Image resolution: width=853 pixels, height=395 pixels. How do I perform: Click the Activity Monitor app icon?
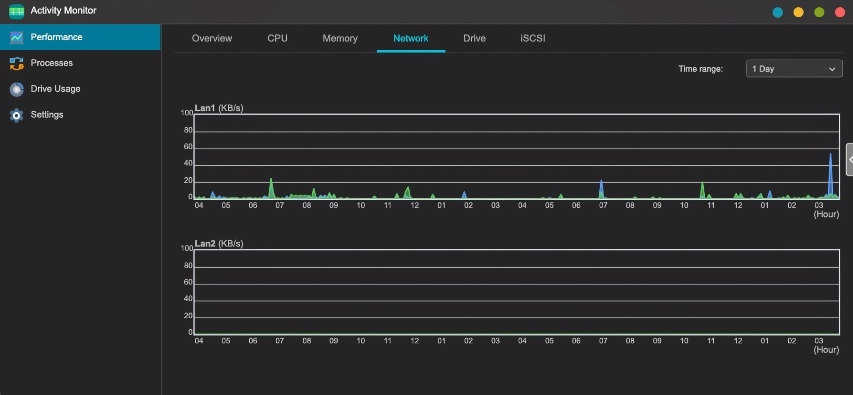point(16,11)
